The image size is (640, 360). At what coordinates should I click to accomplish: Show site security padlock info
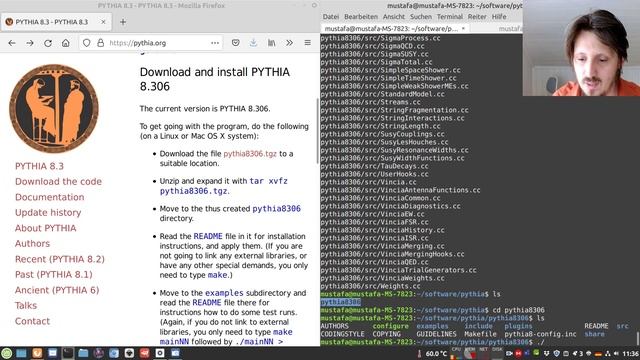100,43
